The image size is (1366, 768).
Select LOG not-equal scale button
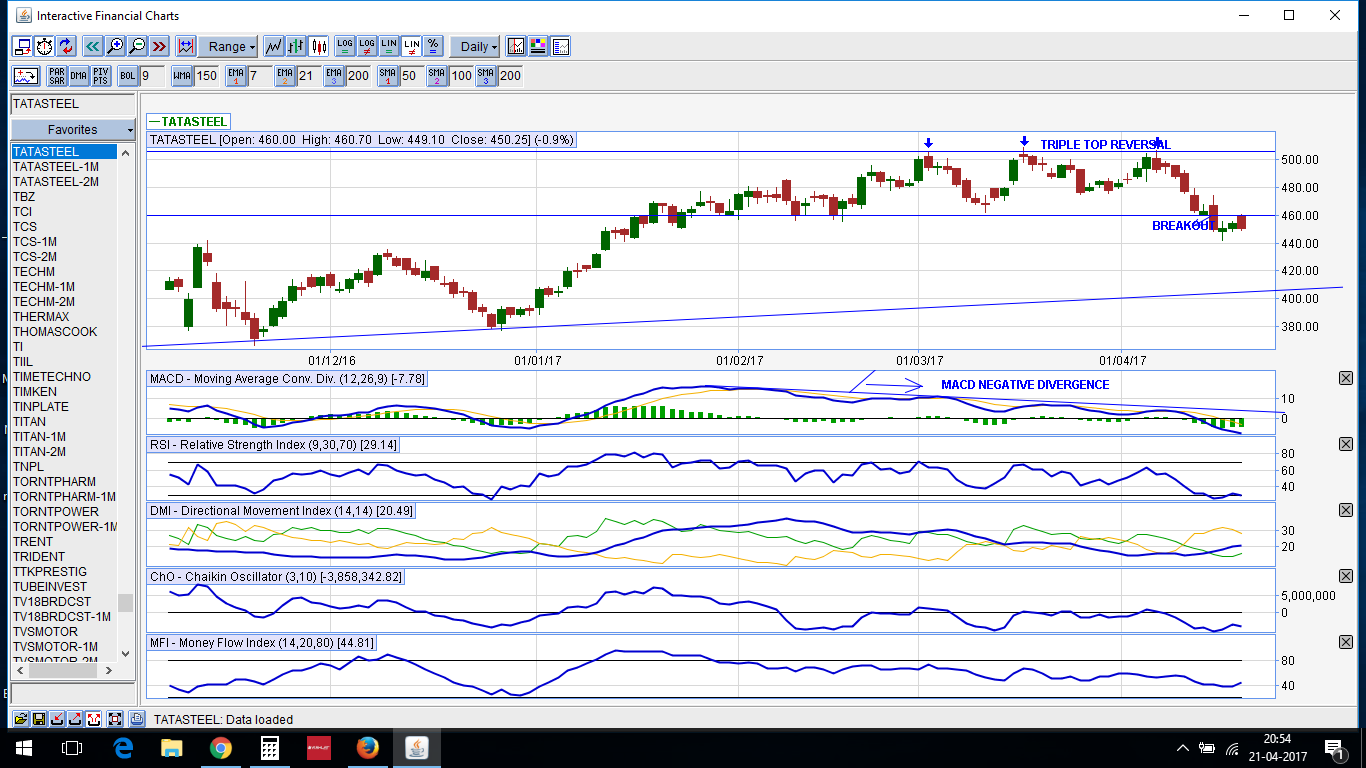pos(367,47)
